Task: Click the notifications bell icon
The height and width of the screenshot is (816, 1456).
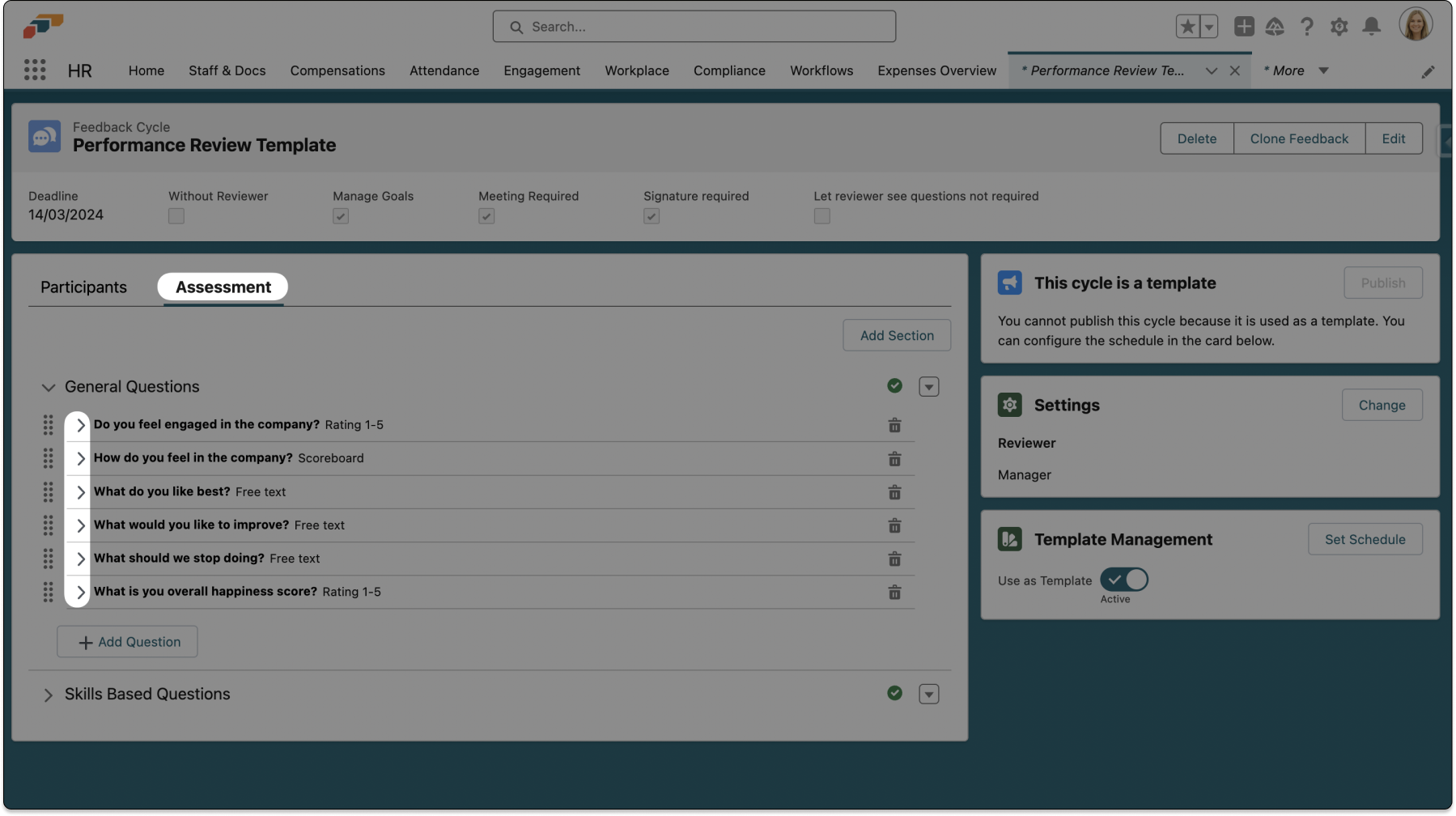Action: point(1371,27)
